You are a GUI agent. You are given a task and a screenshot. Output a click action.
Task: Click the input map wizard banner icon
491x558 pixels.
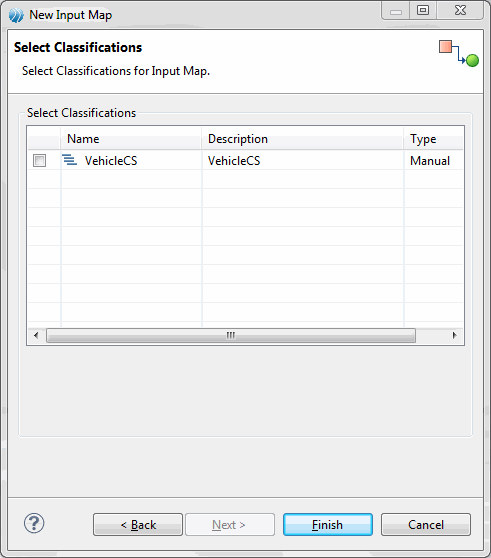(459, 53)
